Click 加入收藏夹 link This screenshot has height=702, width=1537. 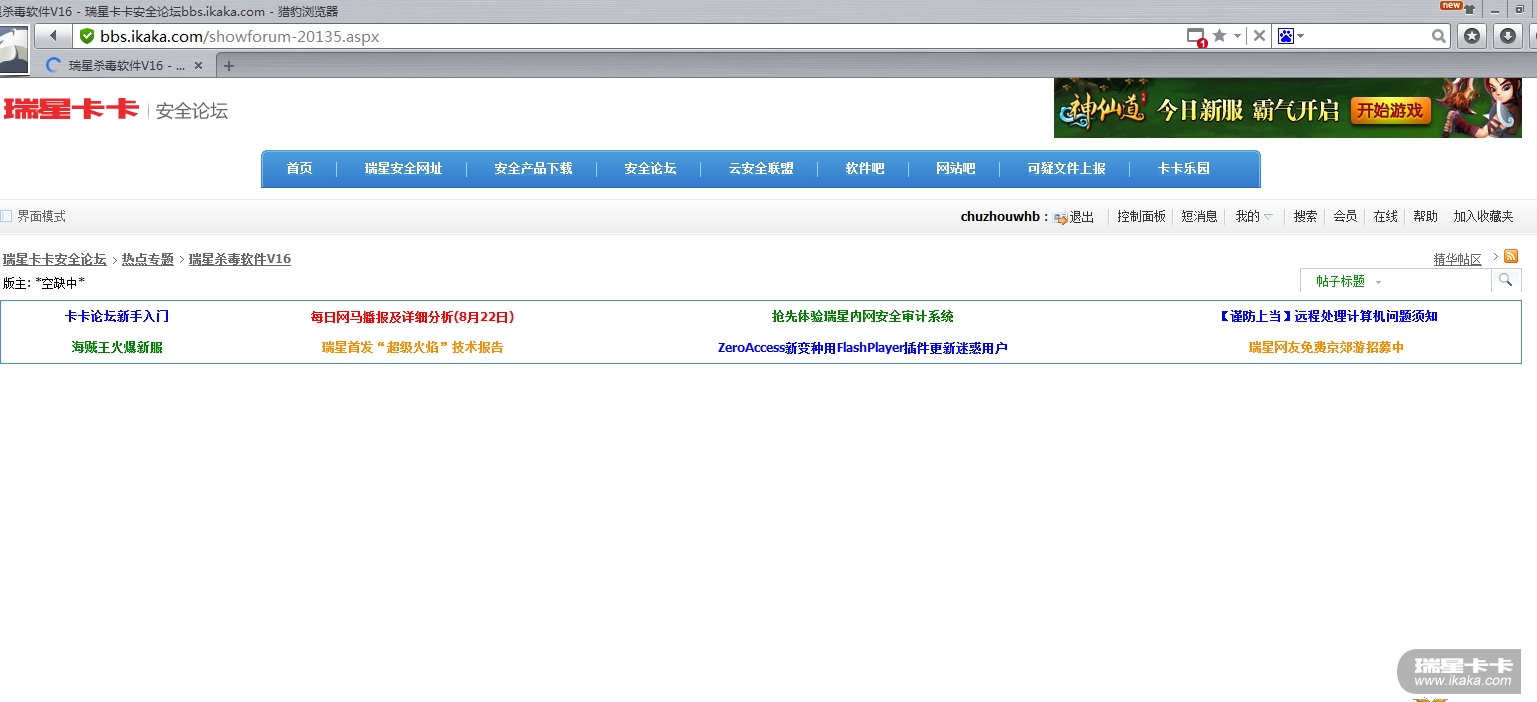[x=1483, y=216]
